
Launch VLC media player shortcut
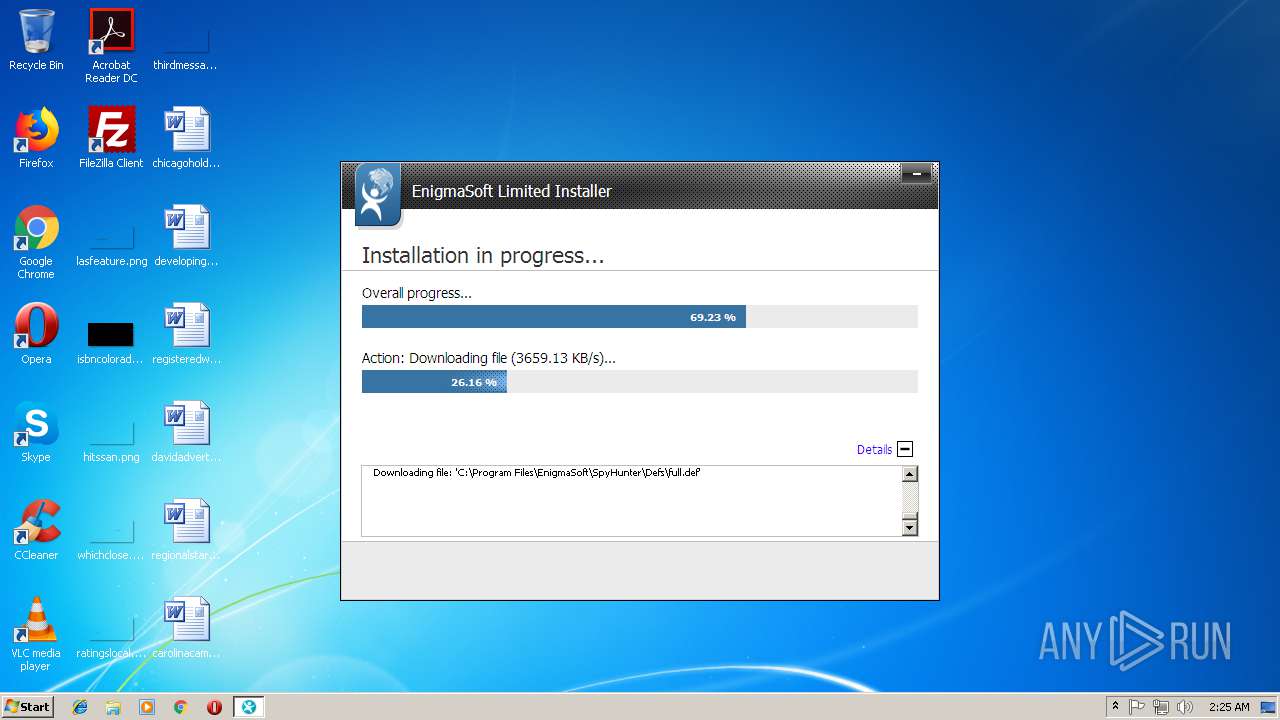tap(36, 634)
